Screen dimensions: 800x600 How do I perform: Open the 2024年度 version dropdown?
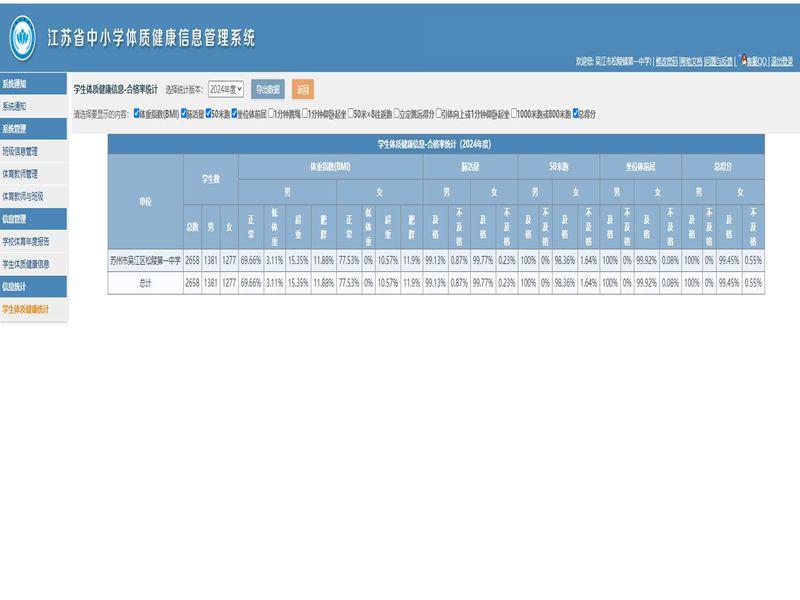(226, 89)
